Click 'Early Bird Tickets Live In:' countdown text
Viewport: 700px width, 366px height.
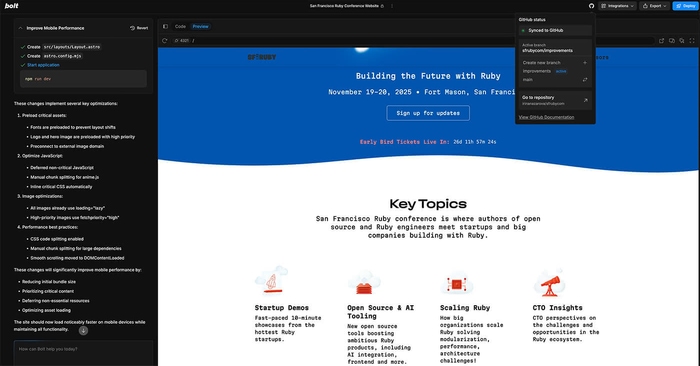(x=404, y=142)
